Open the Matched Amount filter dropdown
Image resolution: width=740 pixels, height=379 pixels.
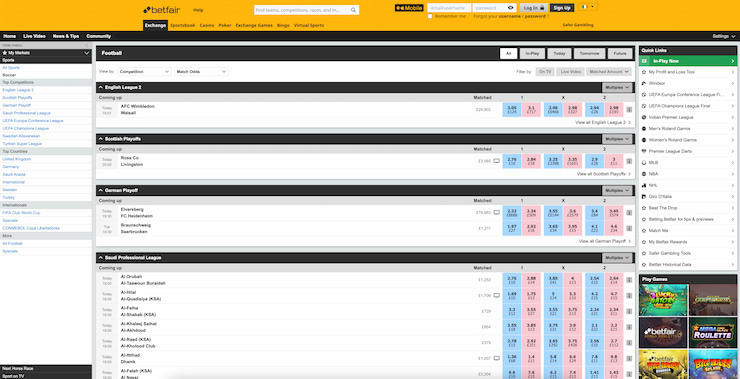click(609, 72)
